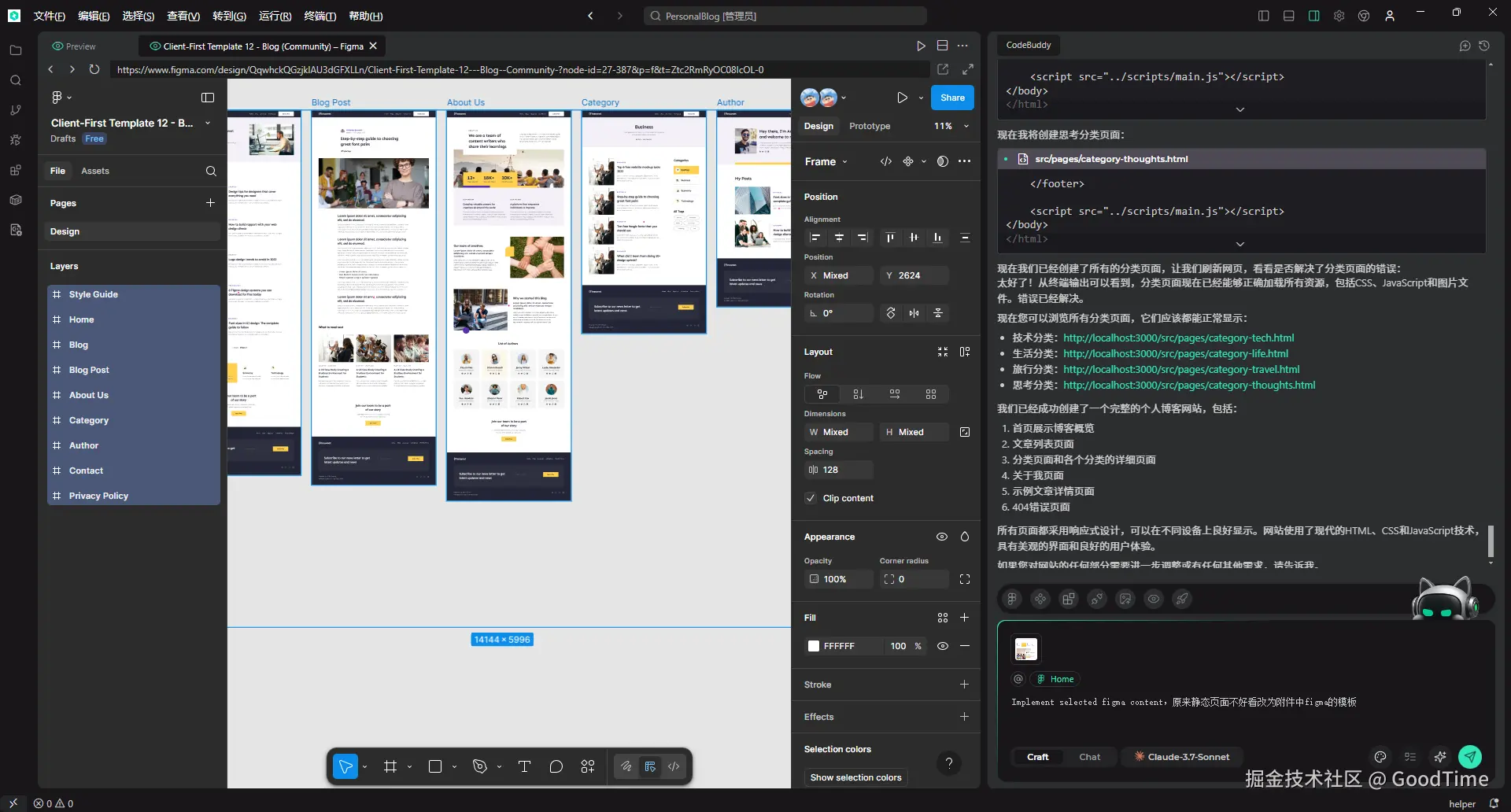1511x812 pixels.
Task: Select the Pen tool
Action: (x=480, y=766)
